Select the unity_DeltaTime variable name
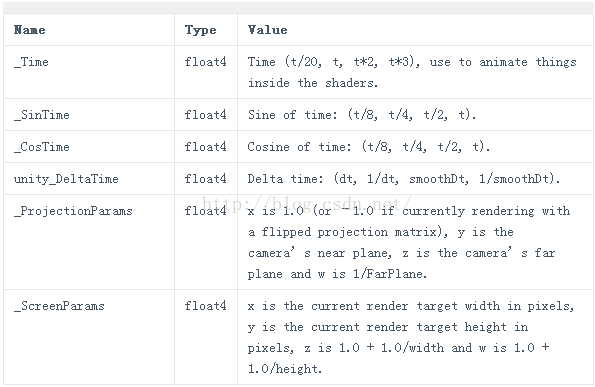This screenshot has width=595, height=387. tap(66, 179)
